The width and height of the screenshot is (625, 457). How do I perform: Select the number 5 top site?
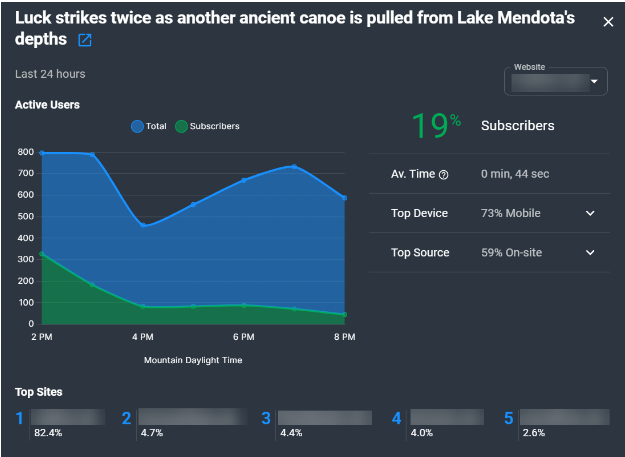click(x=564, y=418)
